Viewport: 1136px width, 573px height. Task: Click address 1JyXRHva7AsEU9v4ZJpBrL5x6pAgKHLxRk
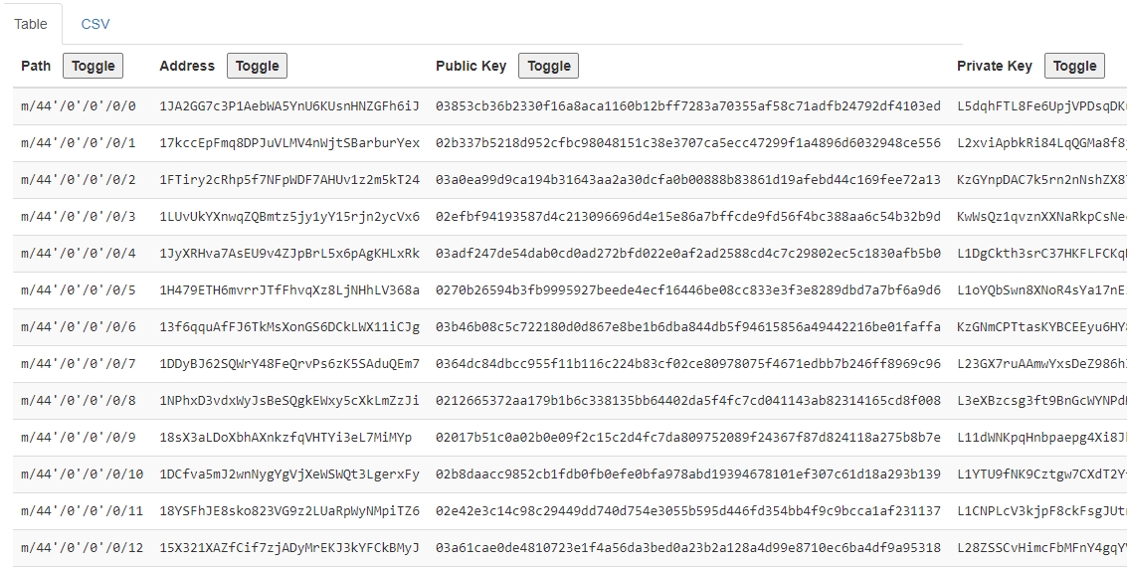point(289,254)
